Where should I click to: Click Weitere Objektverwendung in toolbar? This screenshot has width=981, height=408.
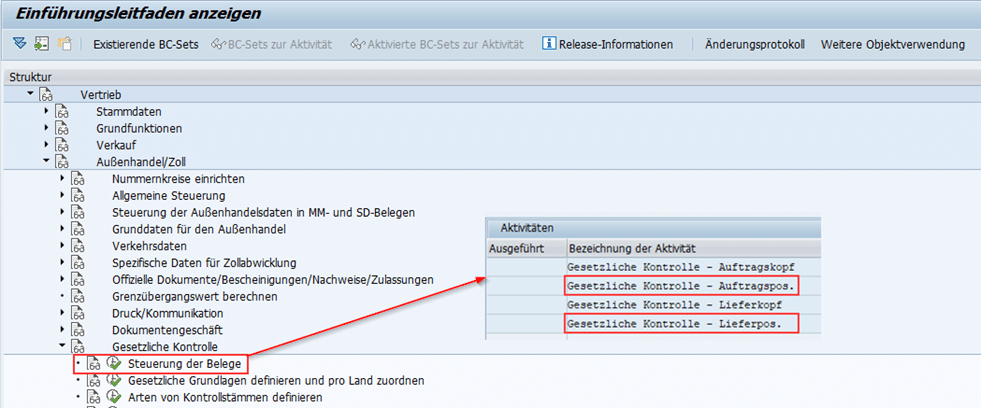(x=892, y=44)
